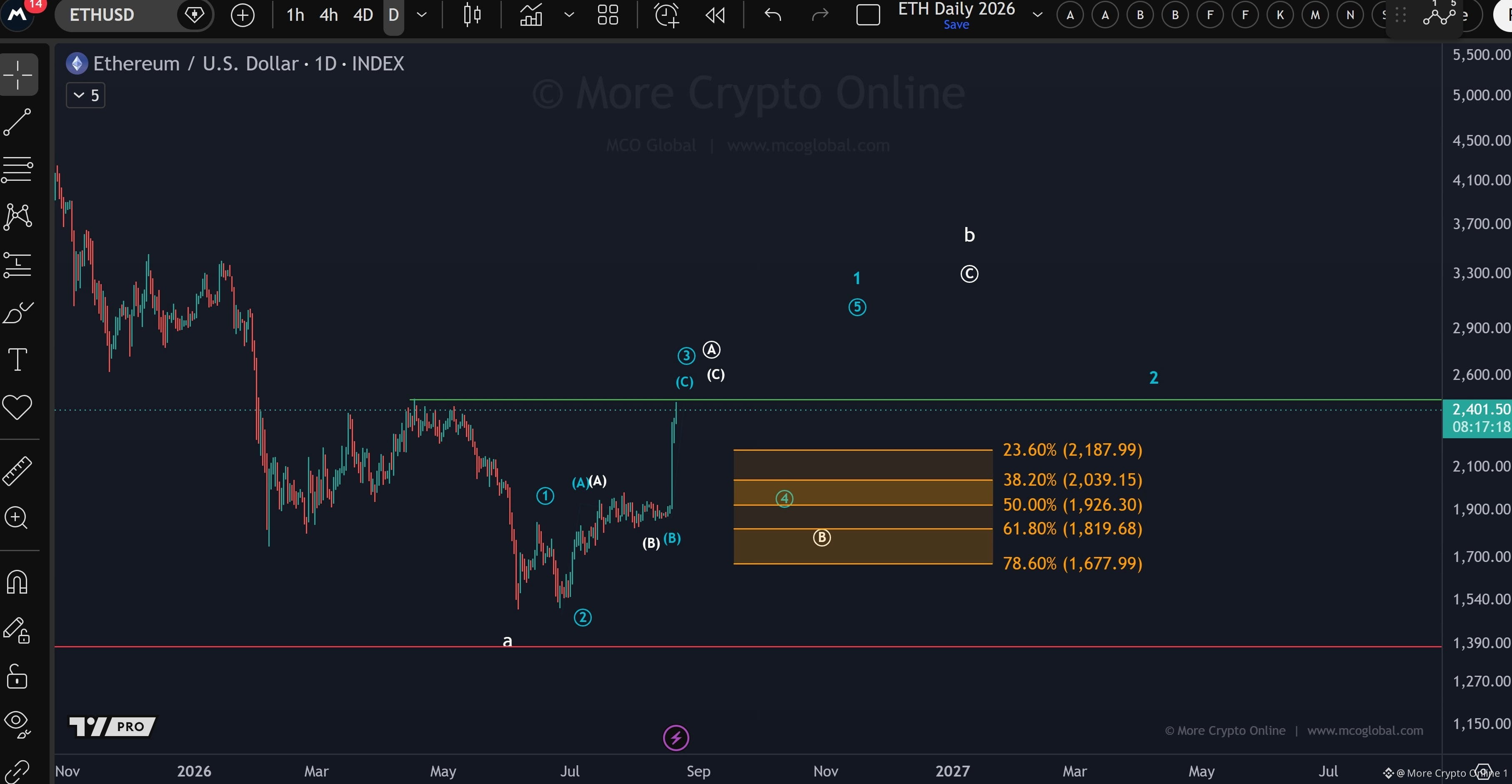Grab the floating toolbar drag handle

pyautogui.click(x=1400, y=15)
